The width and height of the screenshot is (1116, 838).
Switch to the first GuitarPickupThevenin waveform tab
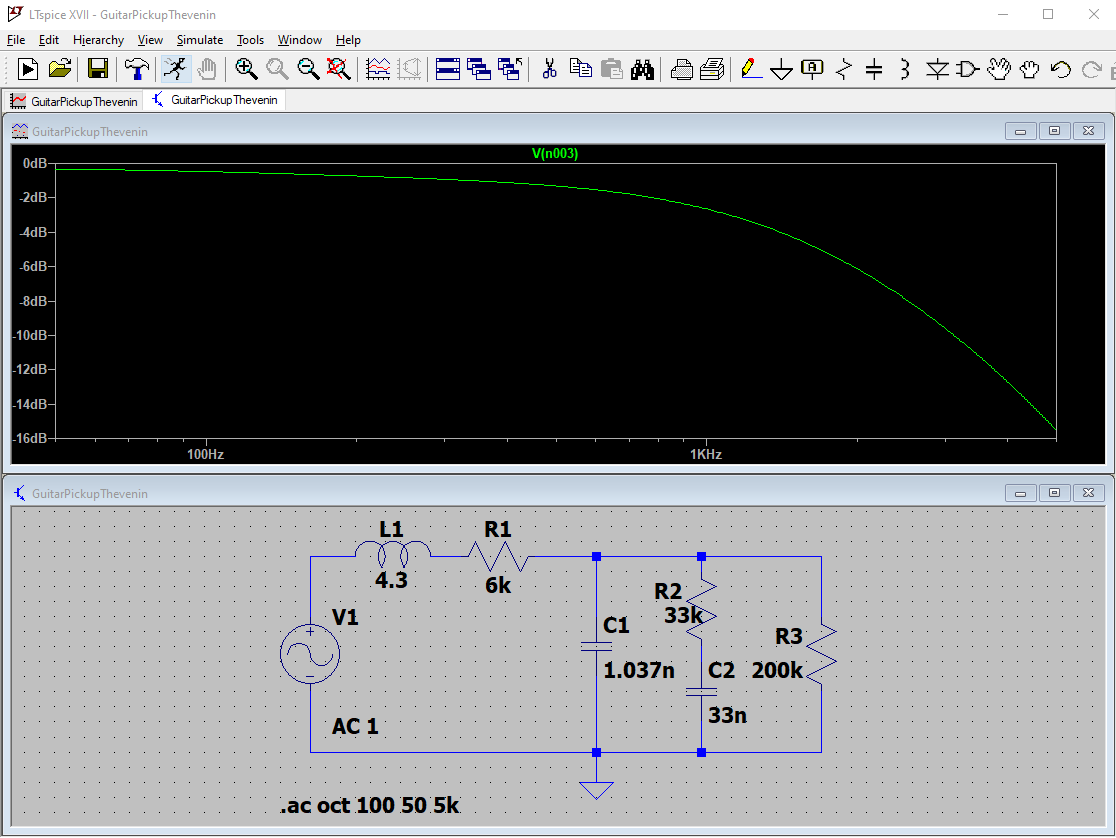[74, 101]
